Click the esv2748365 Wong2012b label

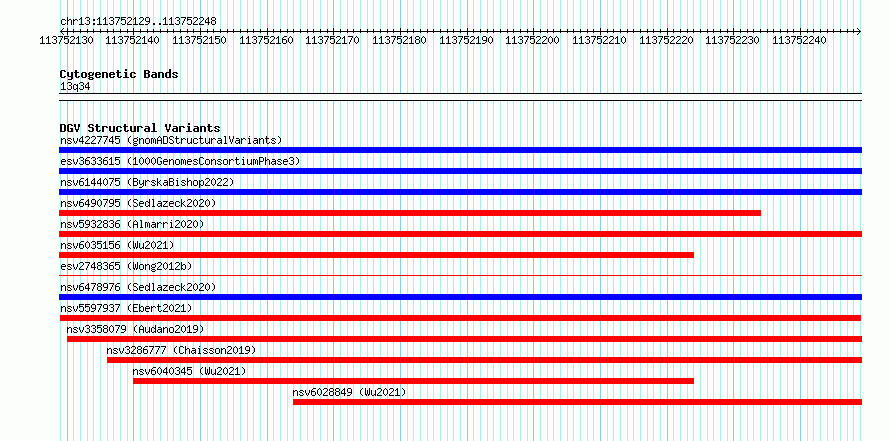pos(126,266)
